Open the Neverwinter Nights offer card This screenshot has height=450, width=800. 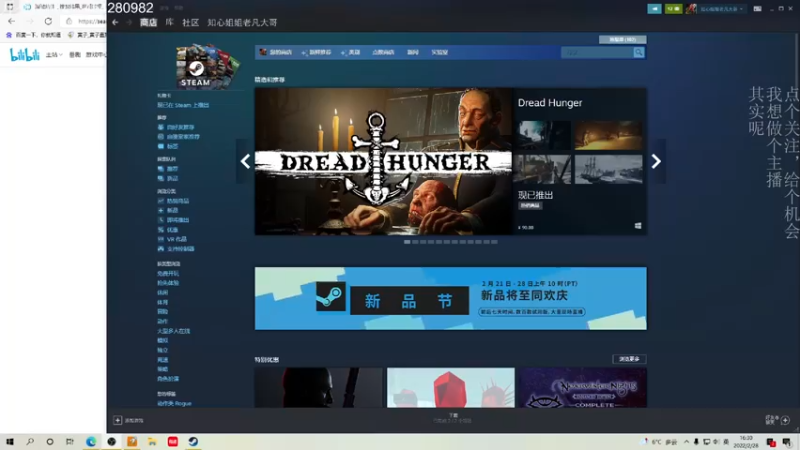click(583, 388)
